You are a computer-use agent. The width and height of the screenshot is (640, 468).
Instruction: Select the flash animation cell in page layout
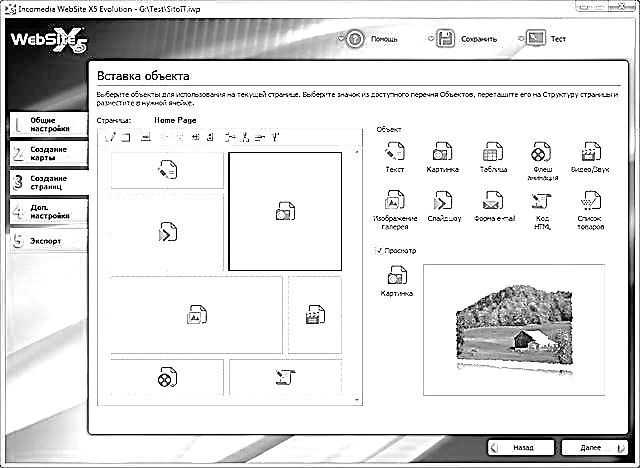(x=167, y=377)
